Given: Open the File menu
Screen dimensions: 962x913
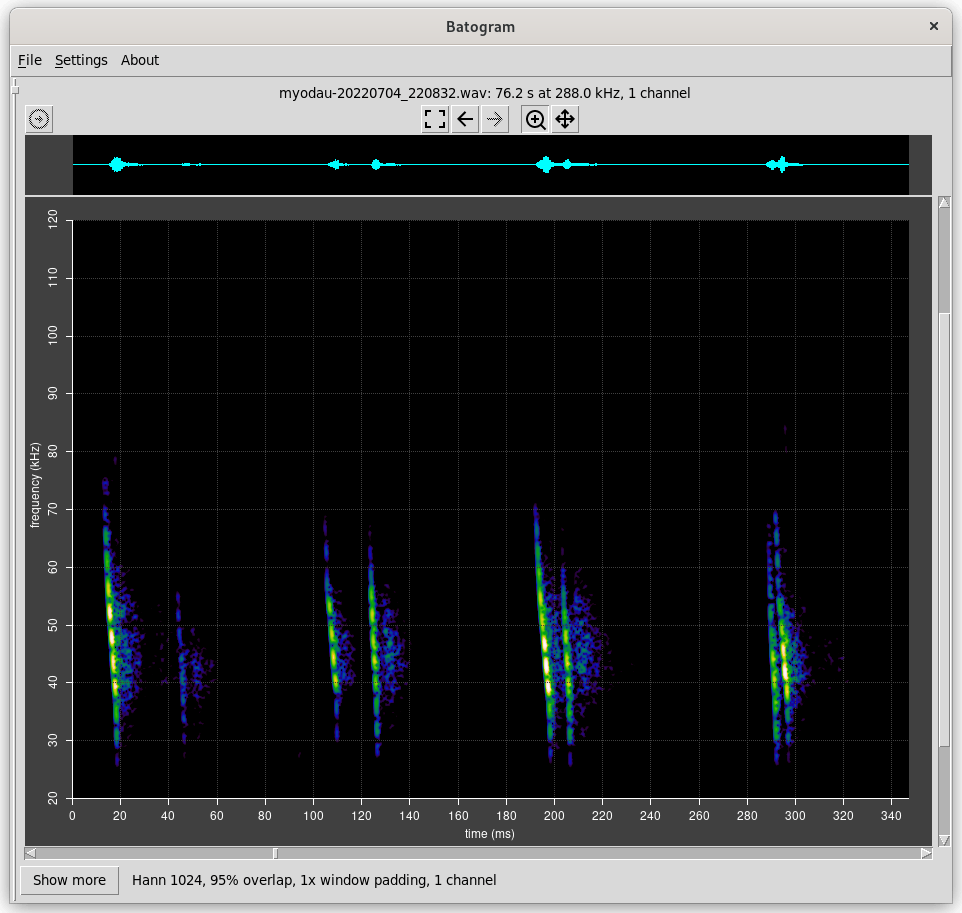Looking at the screenshot, I should pyautogui.click(x=30, y=60).
